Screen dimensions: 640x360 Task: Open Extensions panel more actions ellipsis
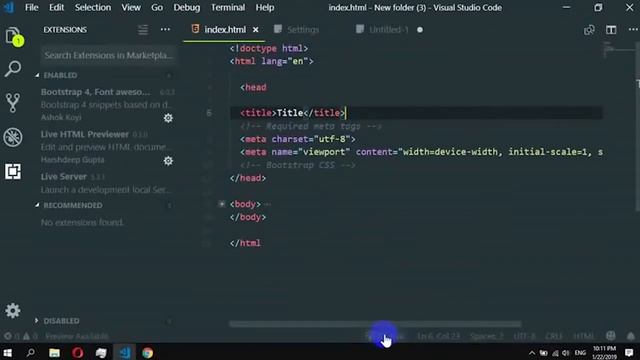[165, 30]
